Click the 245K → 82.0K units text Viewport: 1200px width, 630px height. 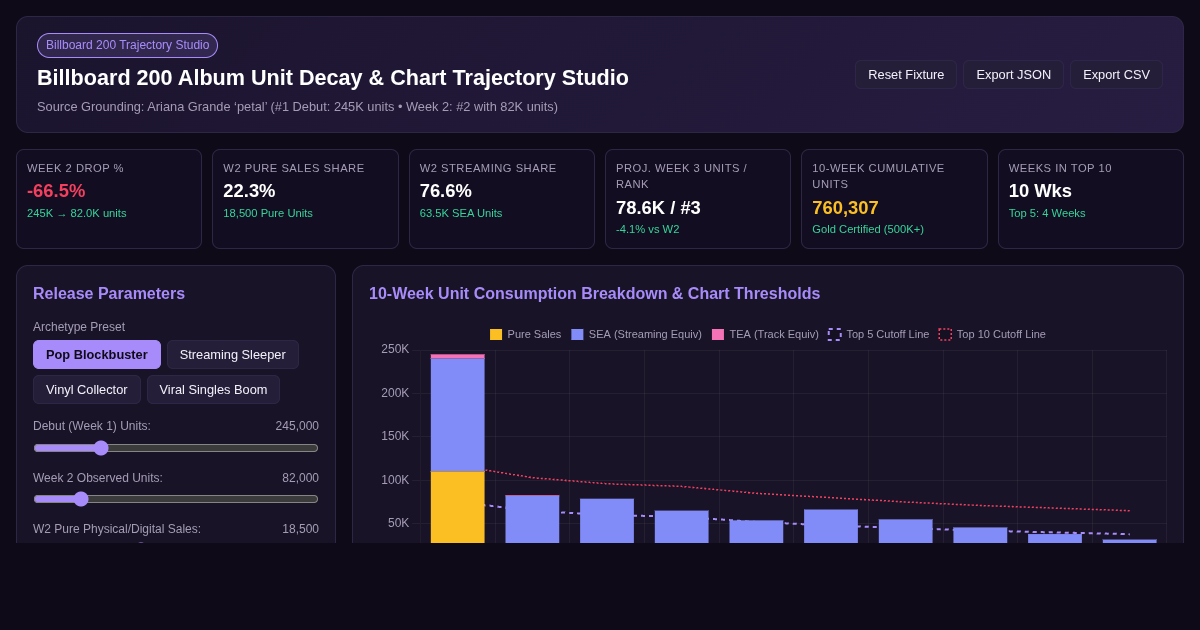point(77,213)
